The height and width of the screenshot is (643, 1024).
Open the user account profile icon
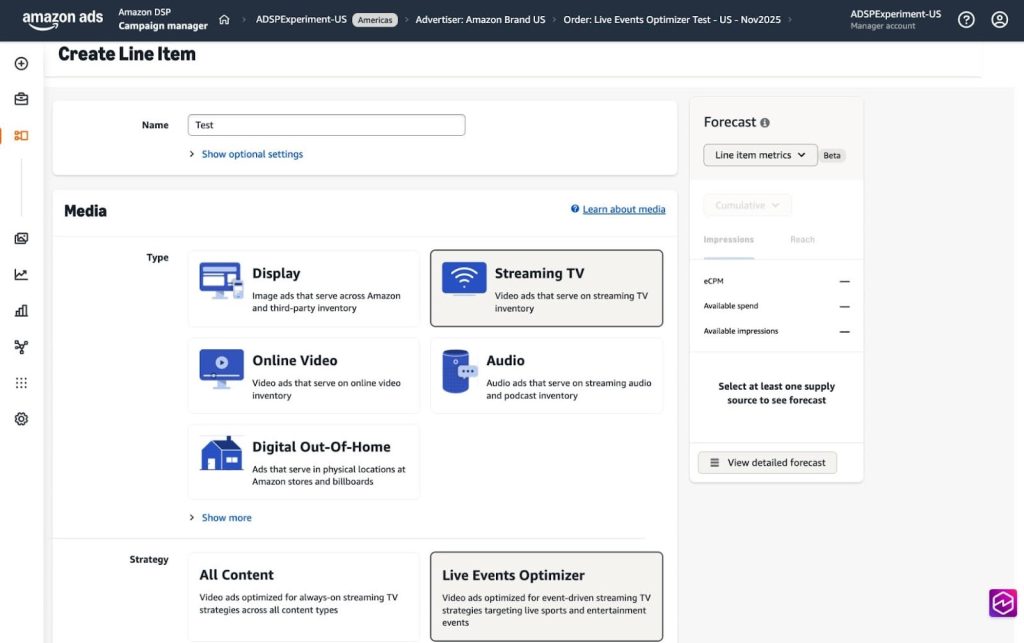(999, 20)
